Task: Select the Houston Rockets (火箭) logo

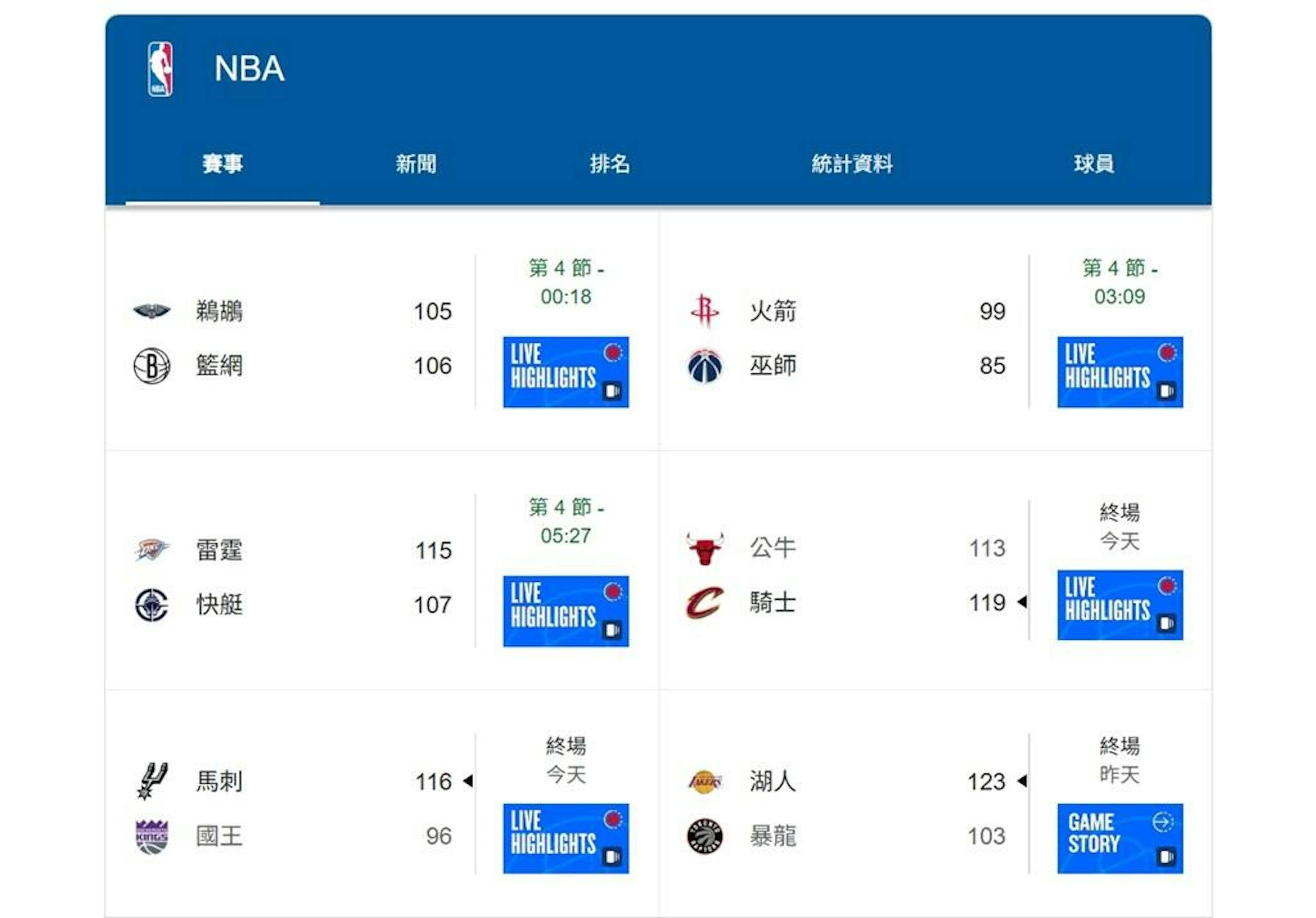Action: (704, 311)
